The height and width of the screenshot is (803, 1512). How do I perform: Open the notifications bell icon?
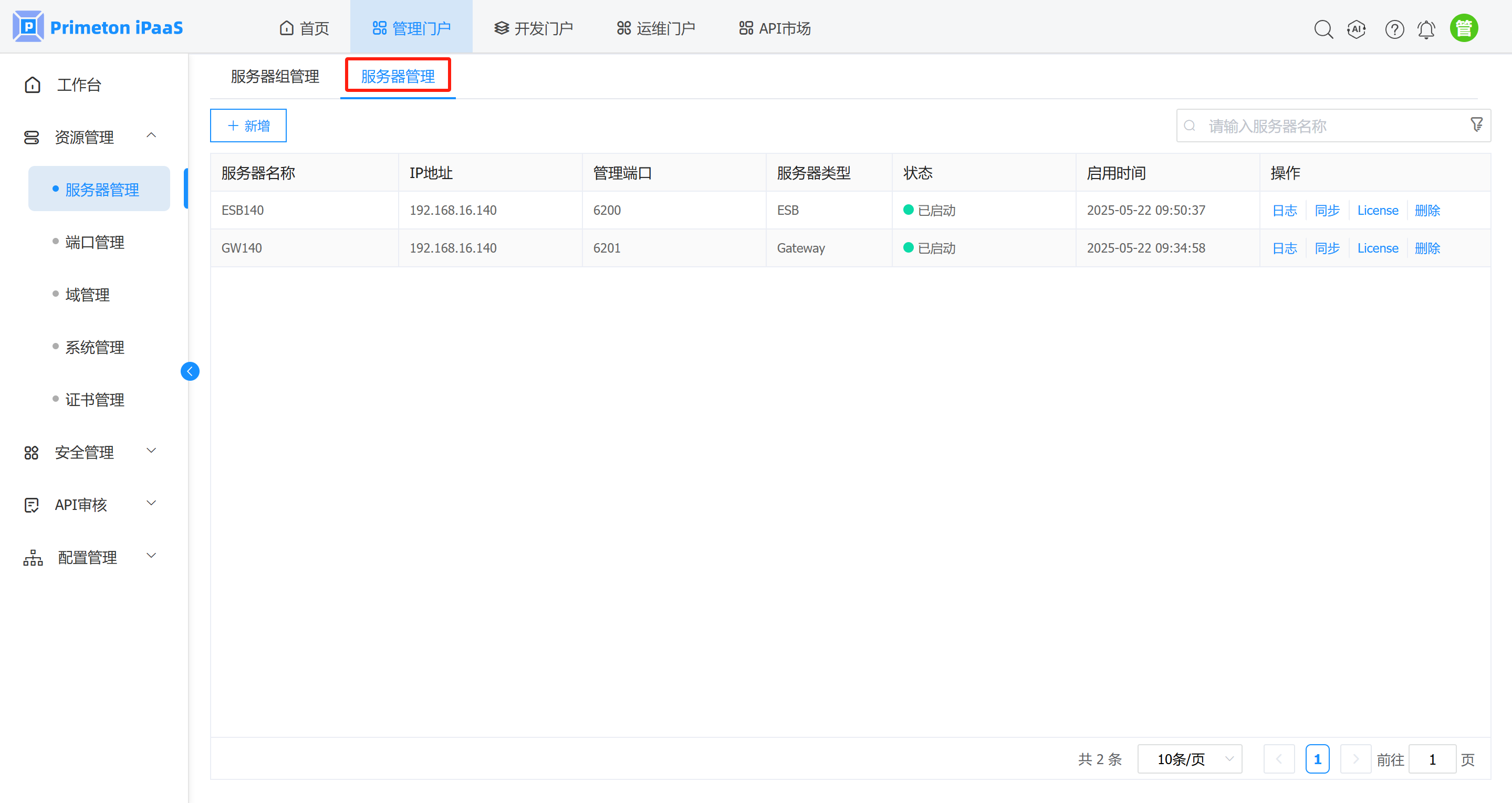point(1426,28)
